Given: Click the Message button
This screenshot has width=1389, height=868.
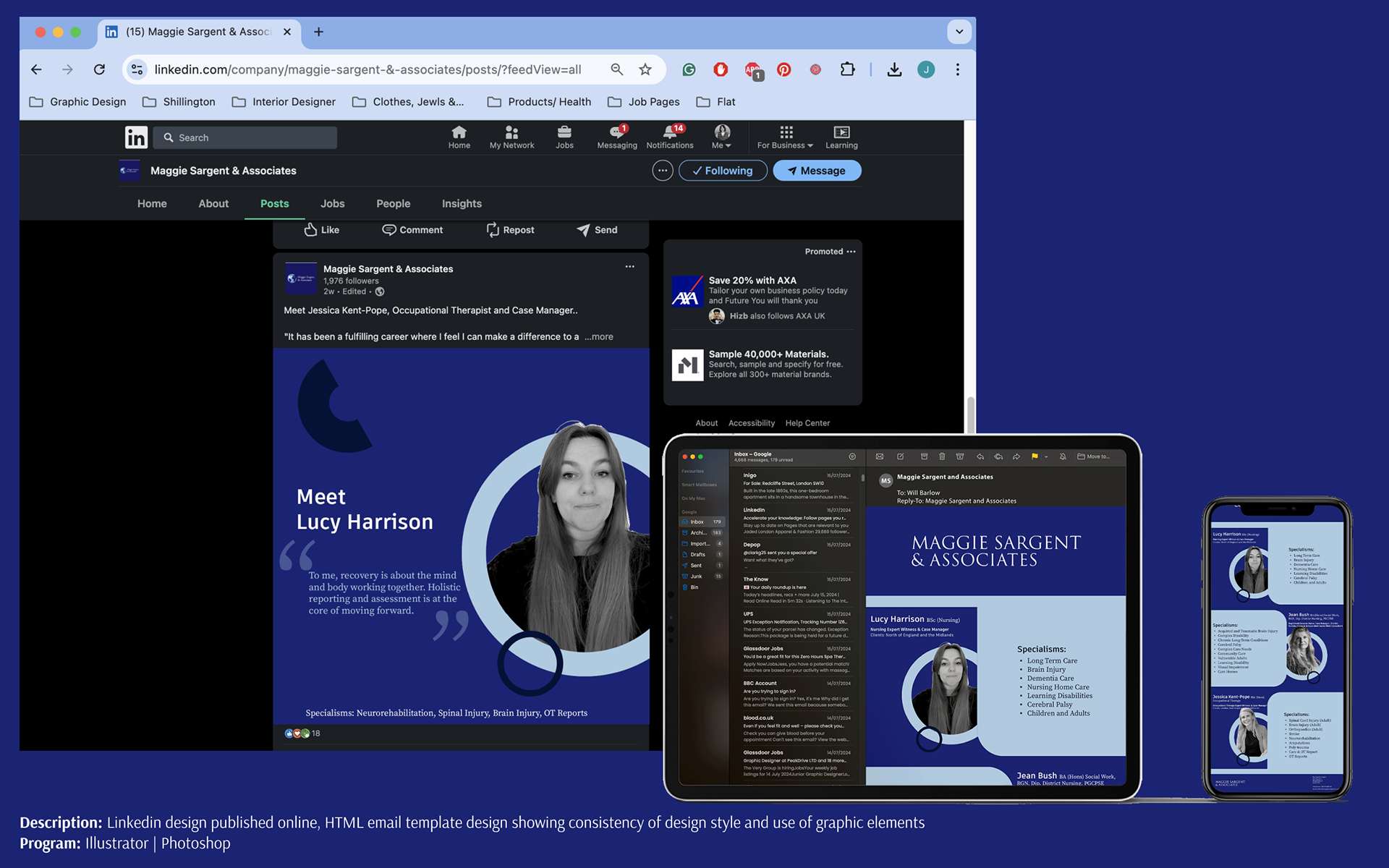Looking at the screenshot, I should [817, 171].
